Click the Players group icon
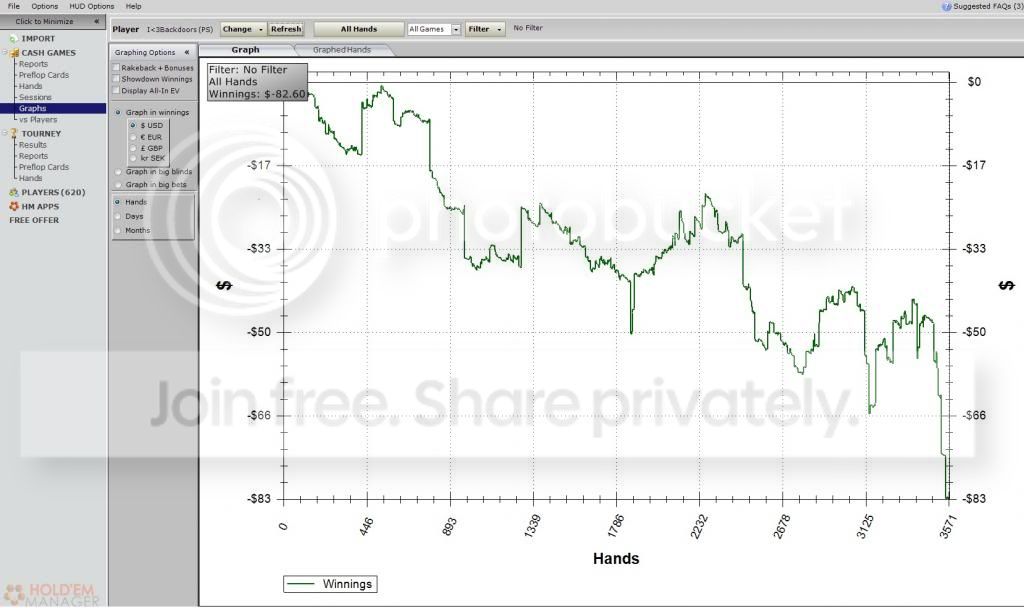Image resolution: width=1024 pixels, height=608 pixels. click(x=14, y=192)
